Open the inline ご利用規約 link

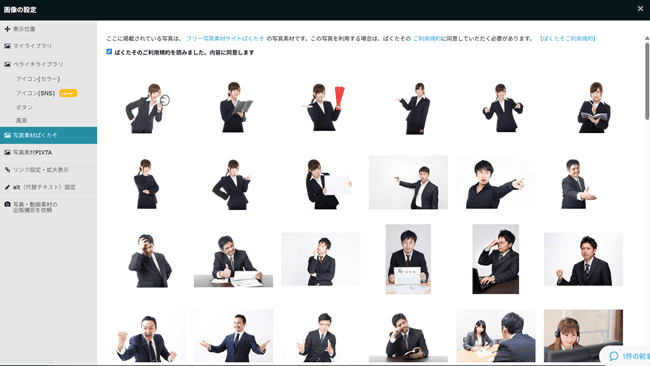coord(427,39)
